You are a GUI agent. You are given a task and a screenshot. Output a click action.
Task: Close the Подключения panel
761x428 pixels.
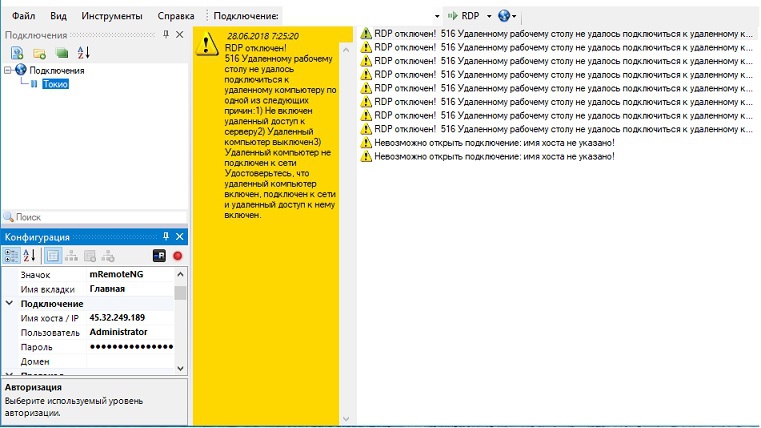[180, 34]
